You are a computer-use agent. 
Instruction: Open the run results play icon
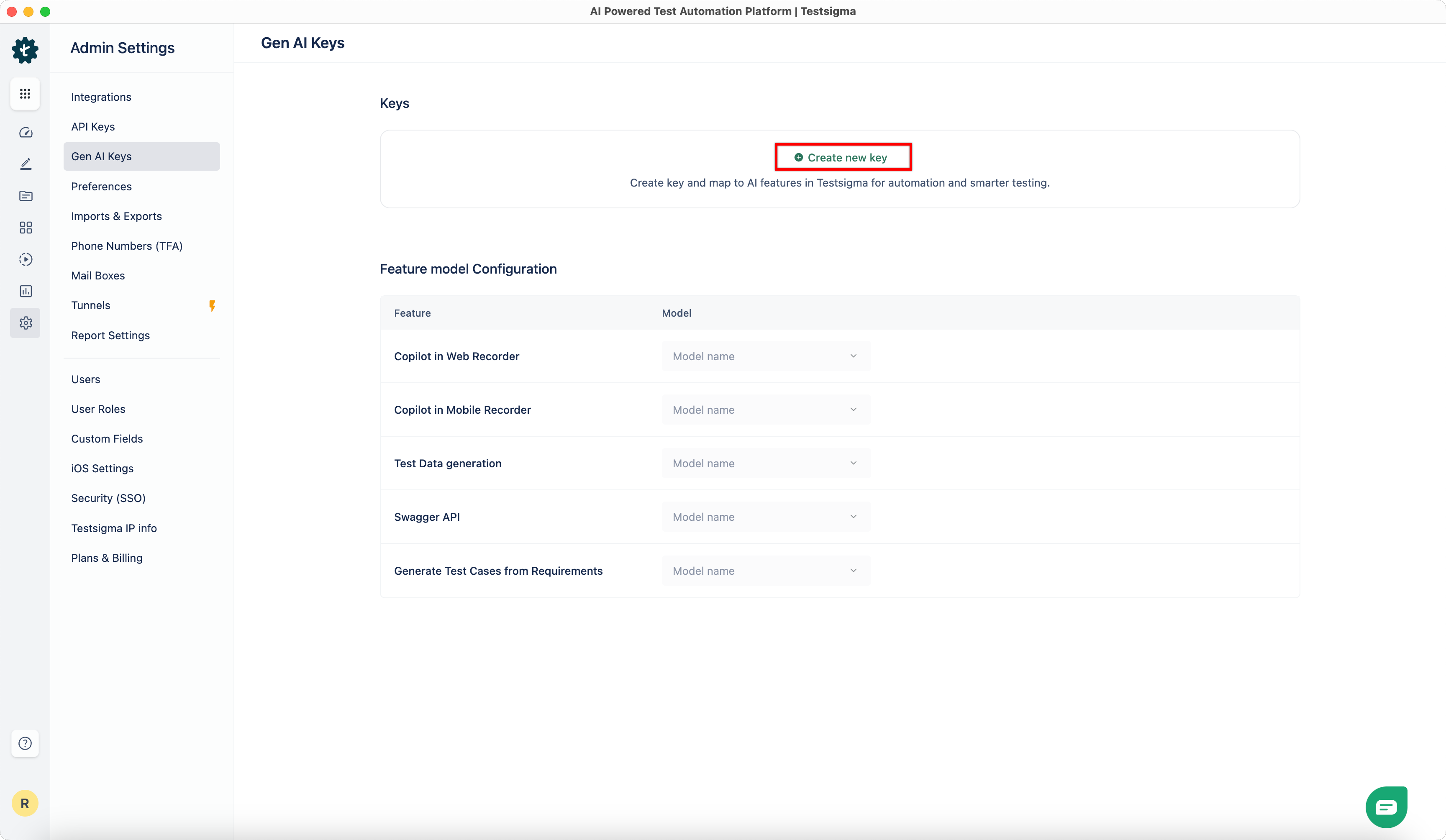pos(25,259)
